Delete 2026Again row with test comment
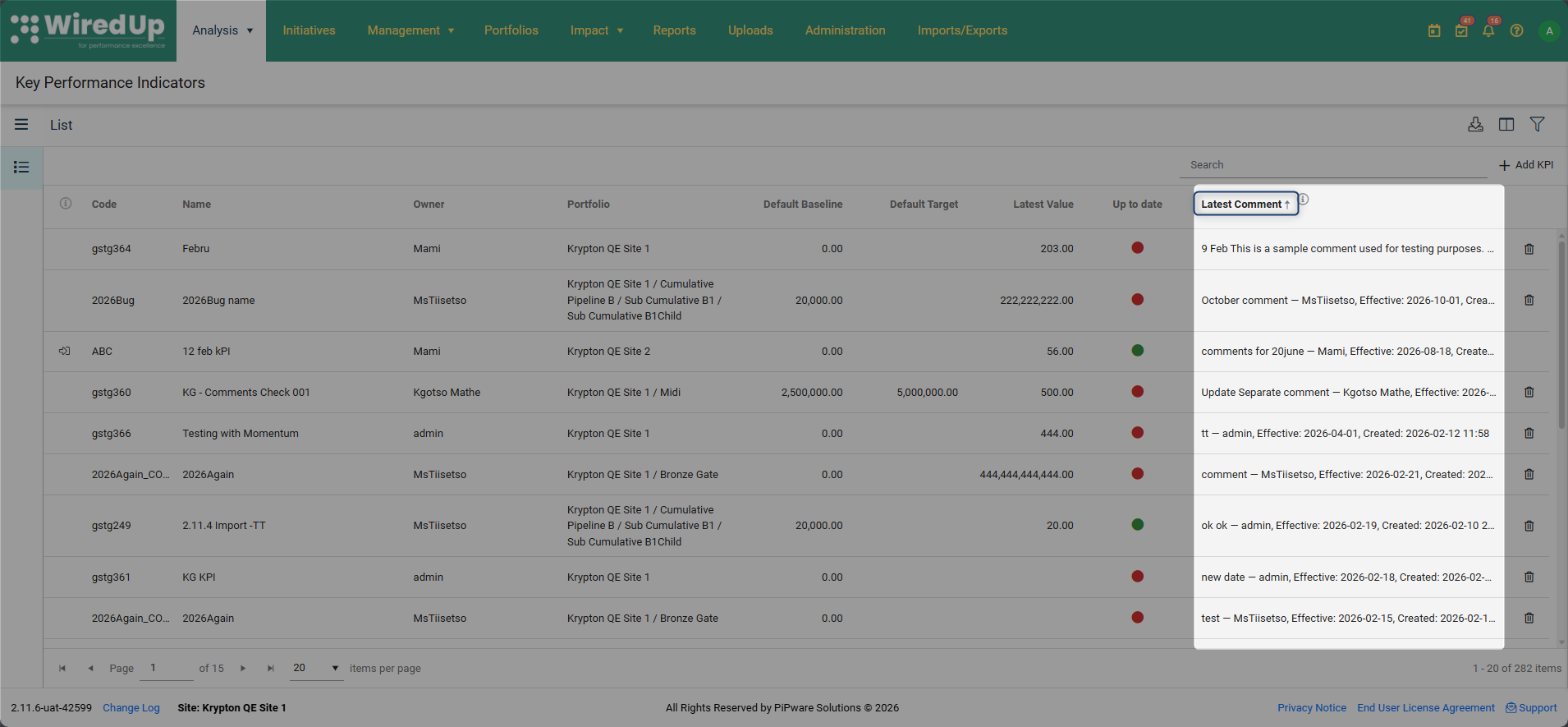This screenshot has height=727, width=1568. point(1529,618)
